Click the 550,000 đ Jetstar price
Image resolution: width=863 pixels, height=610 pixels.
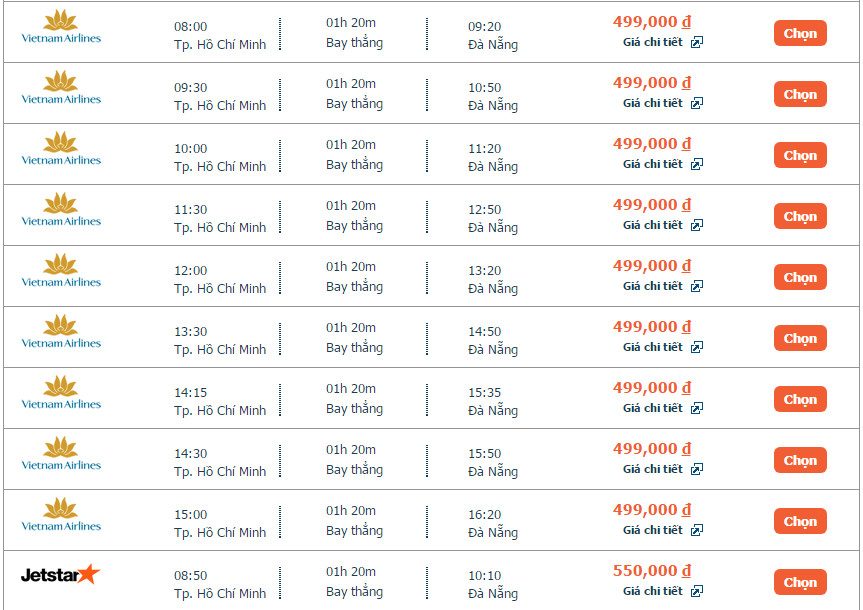click(651, 571)
